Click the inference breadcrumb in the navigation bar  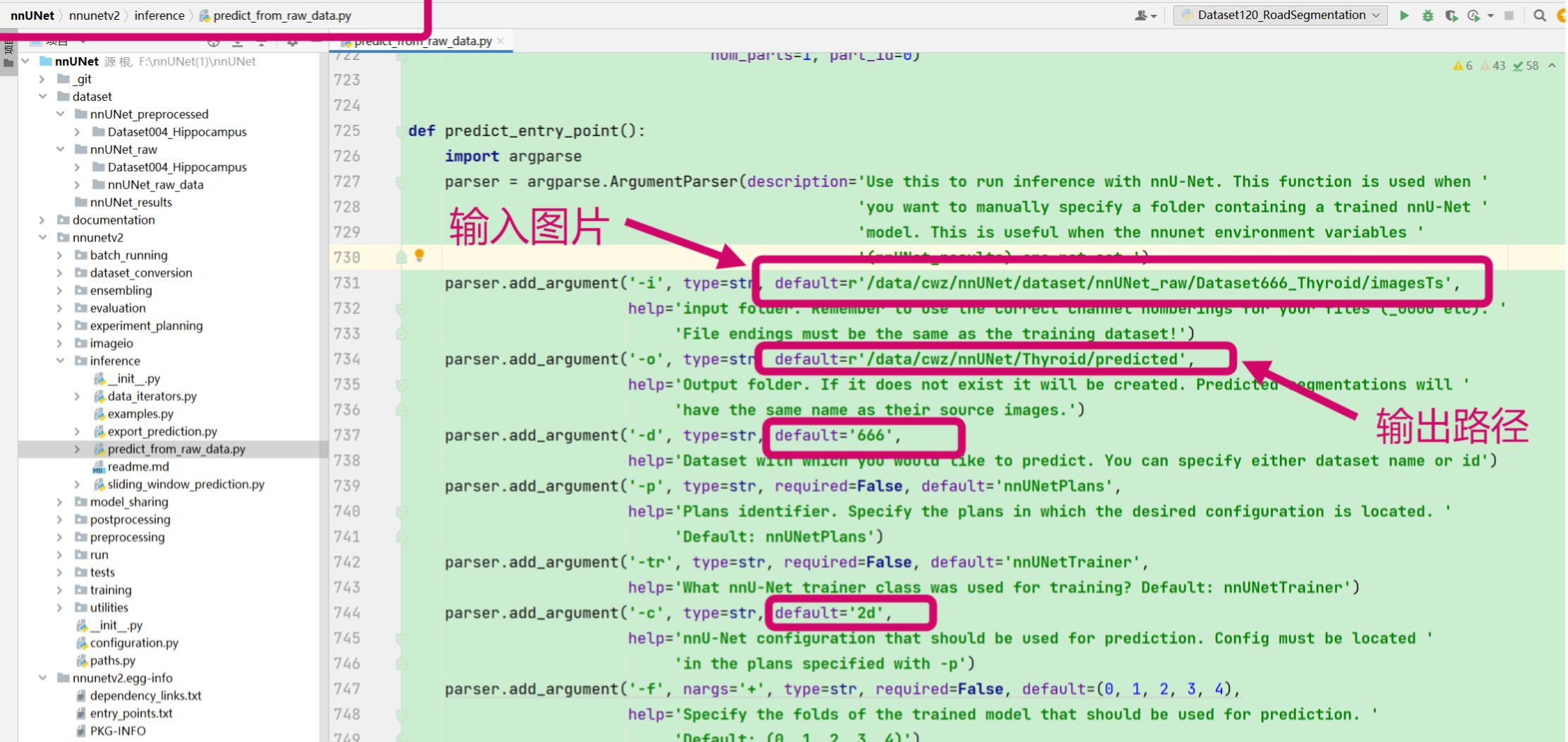coord(159,15)
